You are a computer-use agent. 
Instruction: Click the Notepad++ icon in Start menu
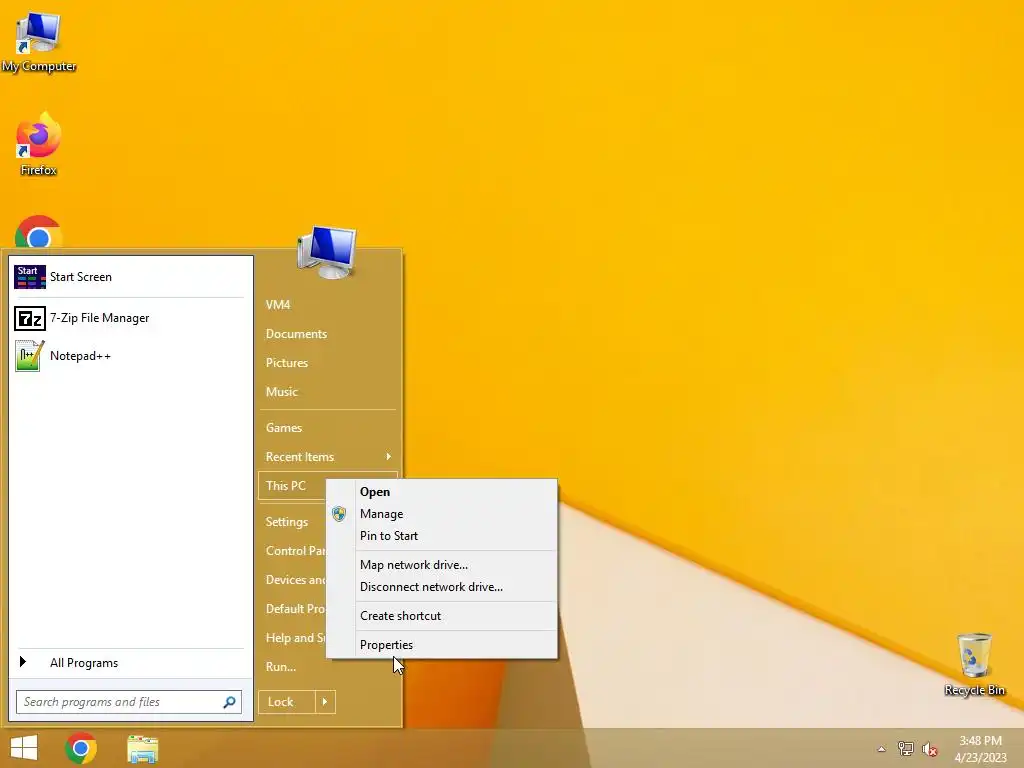click(x=29, y=356)
